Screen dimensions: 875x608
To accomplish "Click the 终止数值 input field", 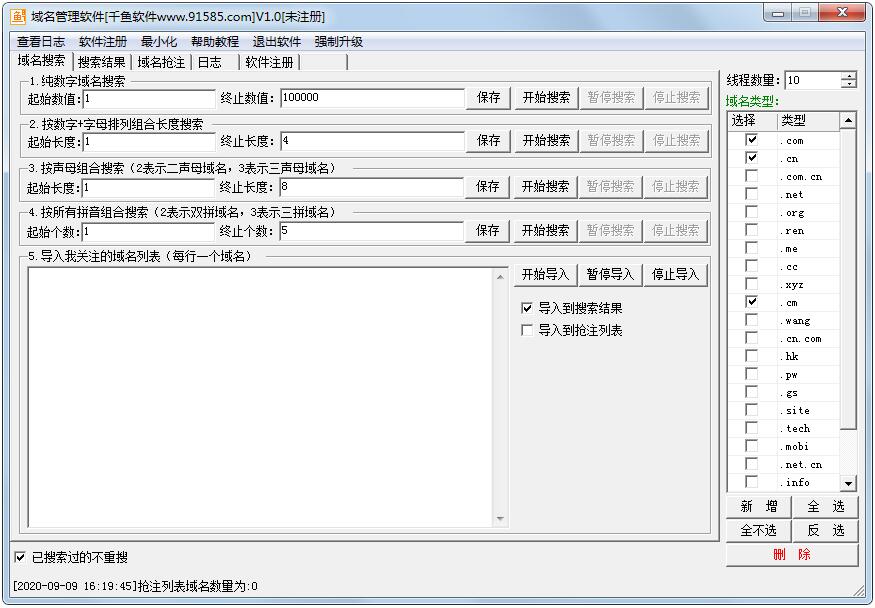I will [372, 98].
